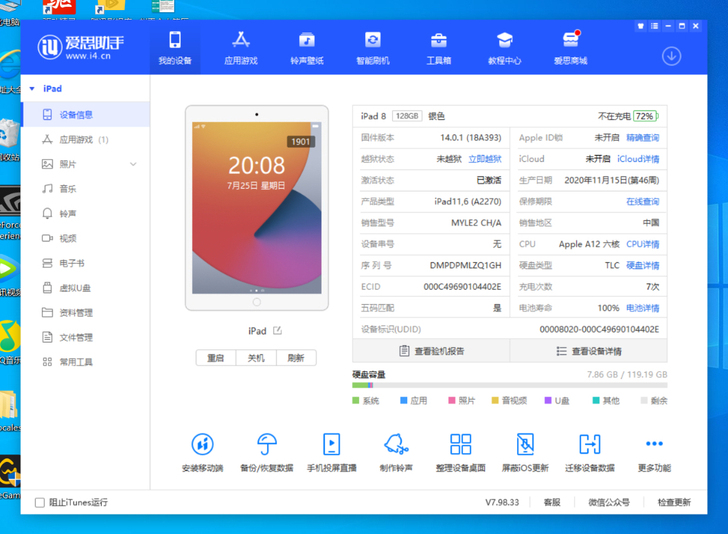728x534 pixels.
Task: Open 电池详情 link
Action: pos(643,308)
